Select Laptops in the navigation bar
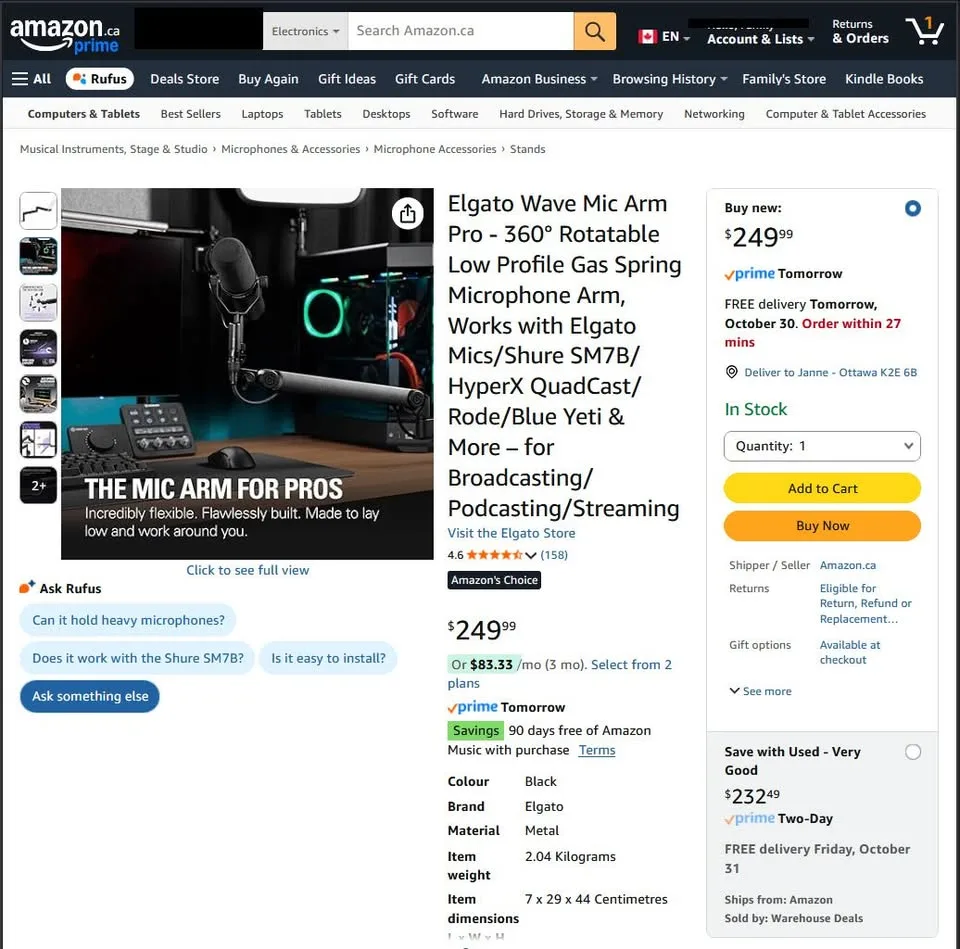This screenshot has height=949, width=960. (x=262, y=114)
